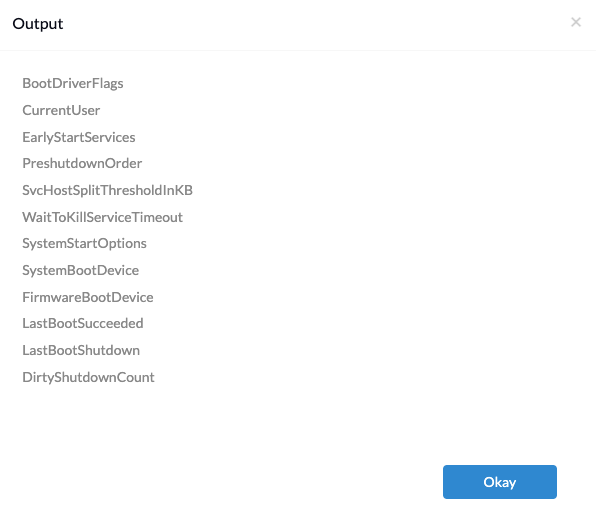Click the SystemStartOptions entry
Image resolution: width=596 pixels, height=531 pixels.
pyautogui.click(x=84, y=243)
